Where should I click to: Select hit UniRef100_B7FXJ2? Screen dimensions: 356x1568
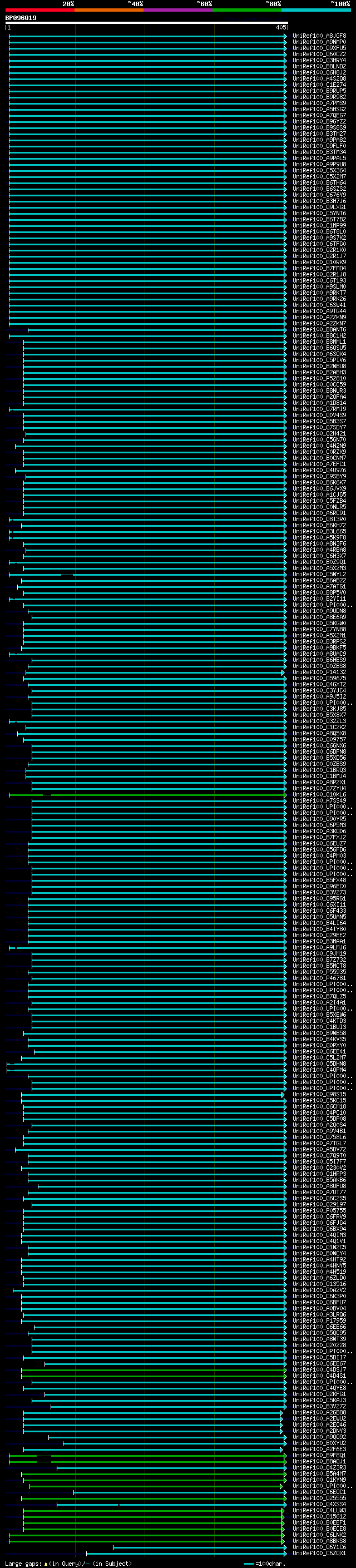319,837
